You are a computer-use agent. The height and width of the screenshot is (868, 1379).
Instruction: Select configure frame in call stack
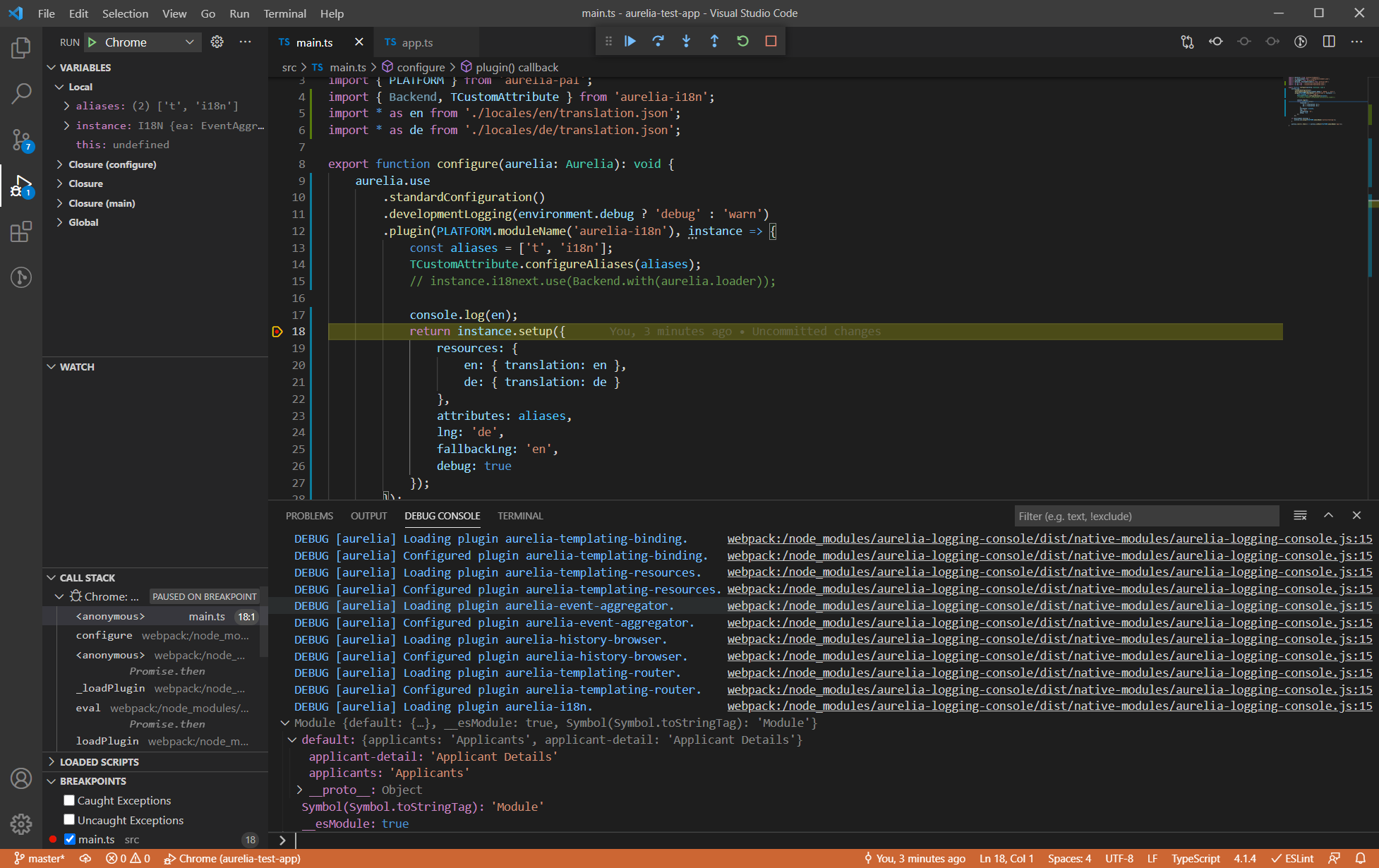coord(155,636)
